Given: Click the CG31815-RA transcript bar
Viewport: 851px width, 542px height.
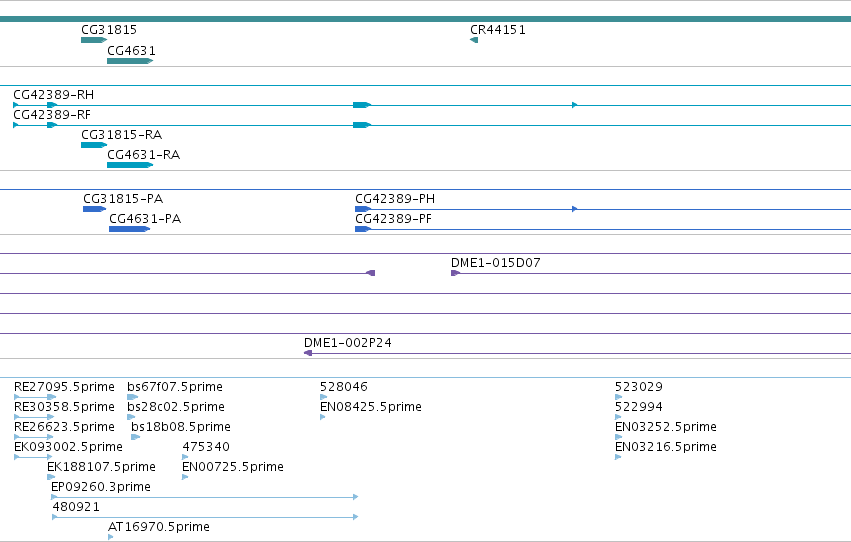Looking at the screenshot, I should tap(94, 145).
